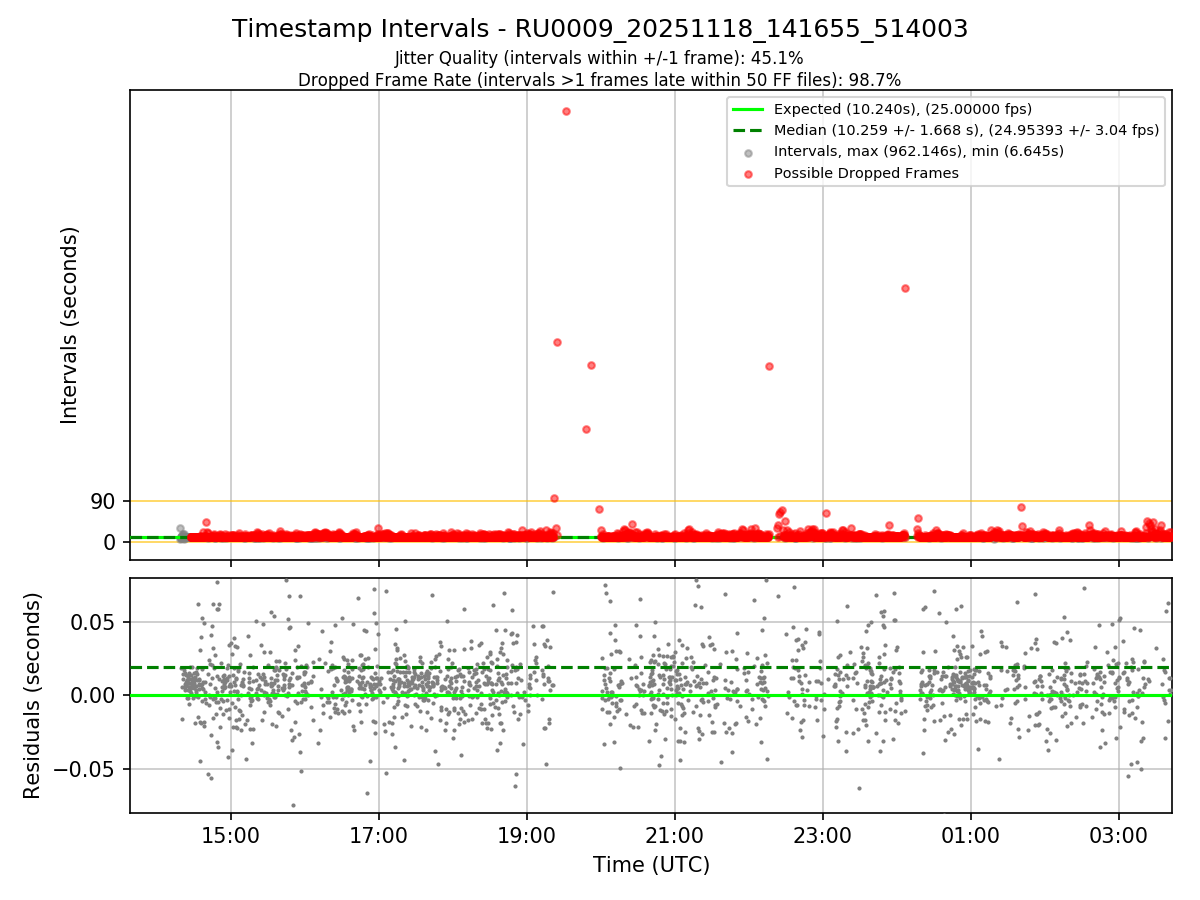The image size is (1200, 900).
Task: Click the "0.05" residuals tick label
Action: pyautogui.click(x=95, y=622)
